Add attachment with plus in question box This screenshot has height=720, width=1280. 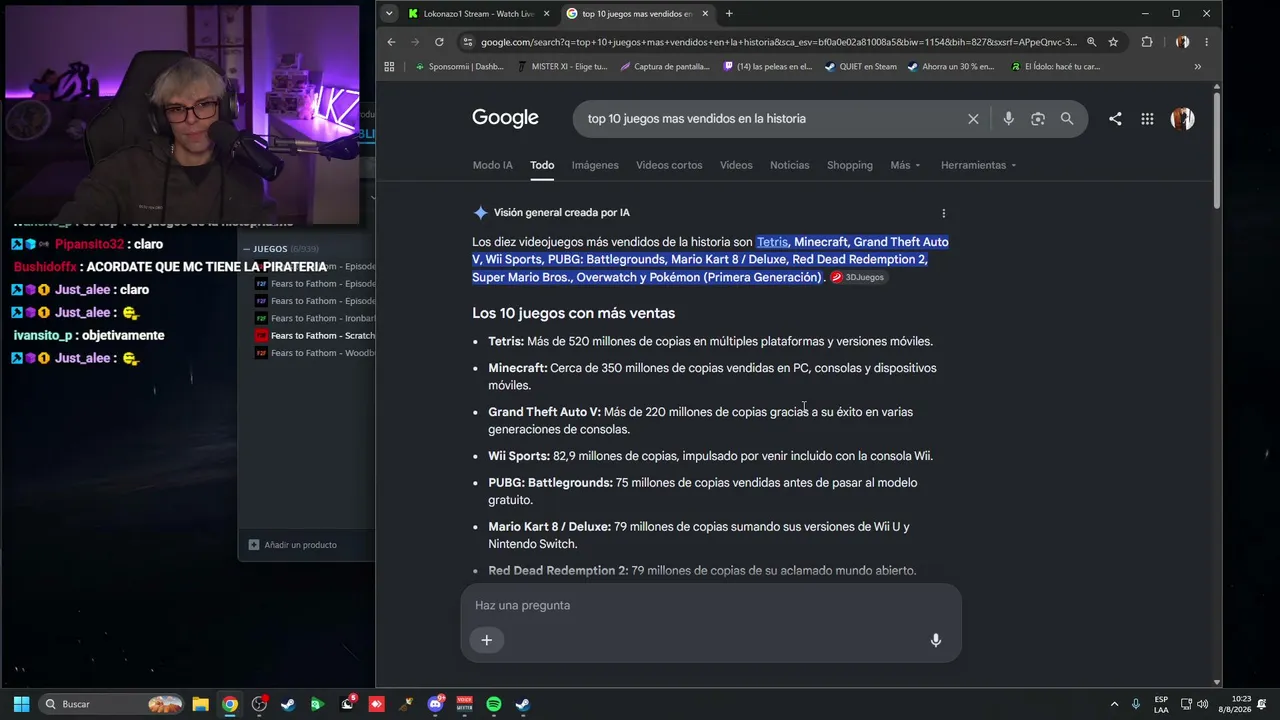[487, 640]
